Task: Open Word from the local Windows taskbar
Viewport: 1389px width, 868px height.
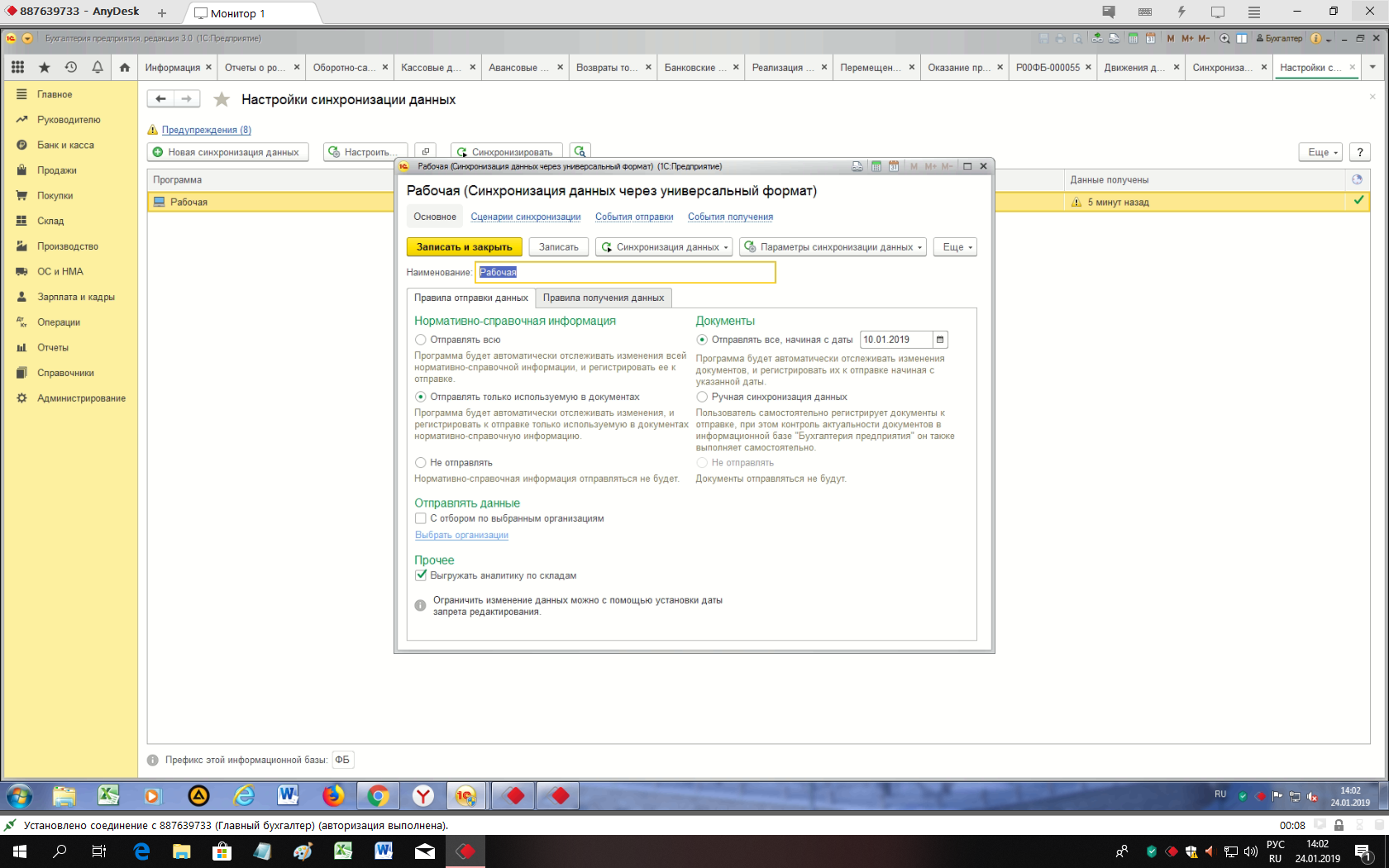Action: (384, 851)
